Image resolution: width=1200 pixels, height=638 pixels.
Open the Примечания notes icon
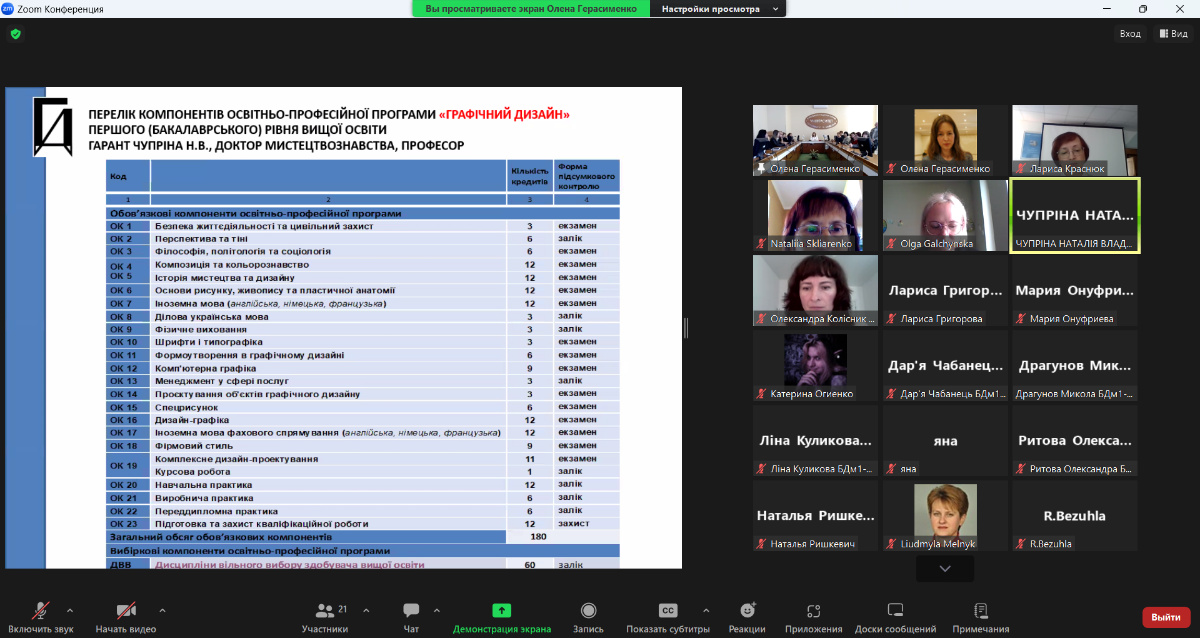pos(980,611)
